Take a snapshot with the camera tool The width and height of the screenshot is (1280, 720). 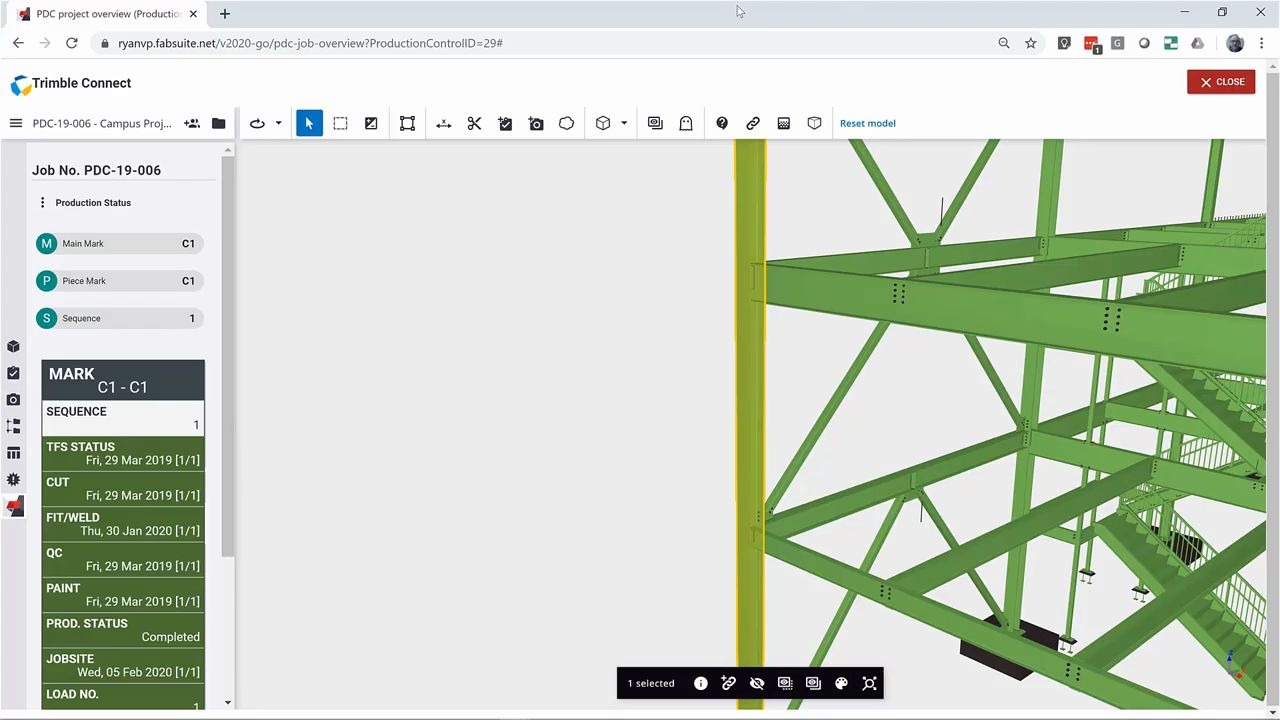536,123
